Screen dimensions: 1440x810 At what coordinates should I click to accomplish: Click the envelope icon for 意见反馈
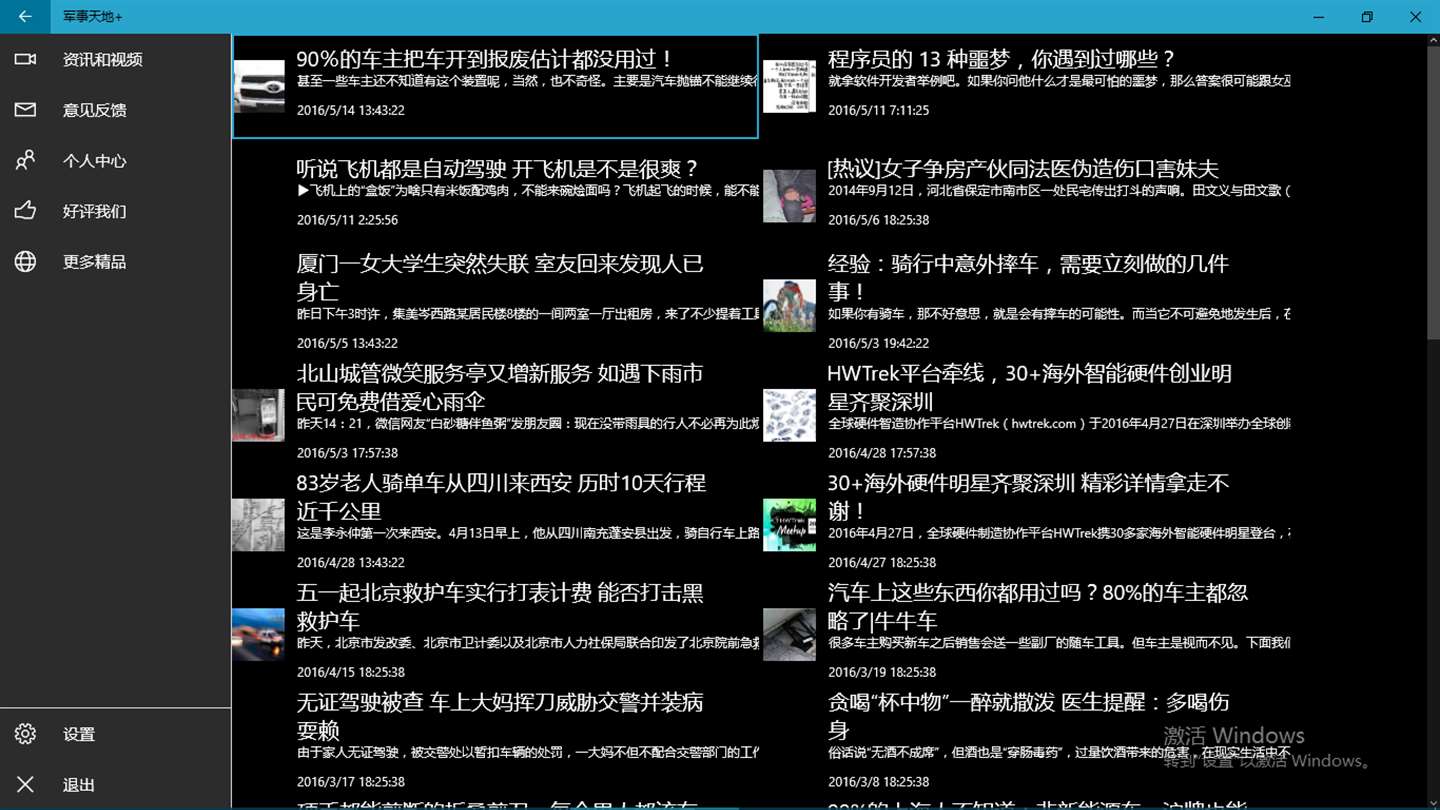(x=25, y=109)
